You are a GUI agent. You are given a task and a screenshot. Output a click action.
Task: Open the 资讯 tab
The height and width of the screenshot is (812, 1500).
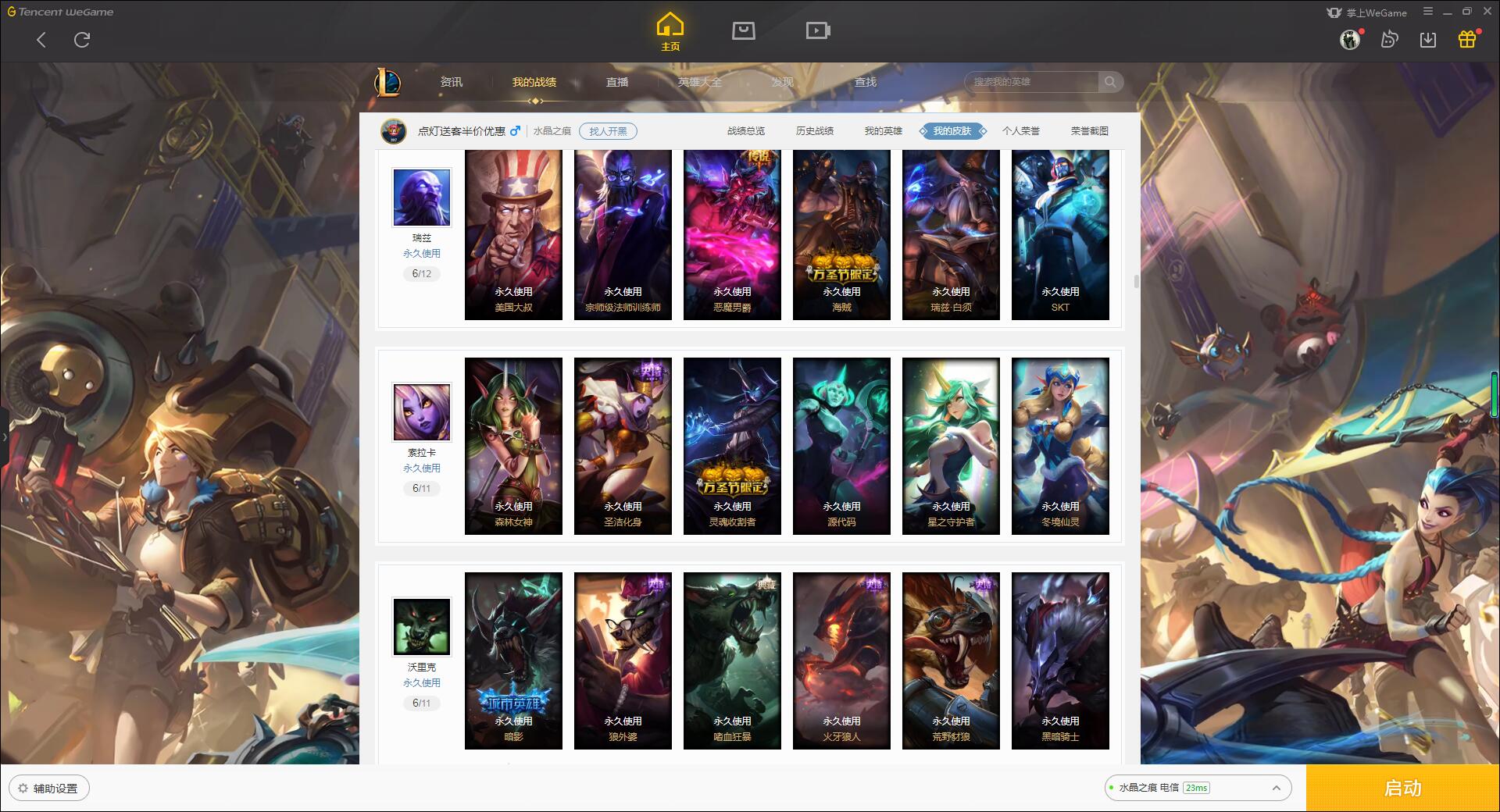(x=451, y=82)
